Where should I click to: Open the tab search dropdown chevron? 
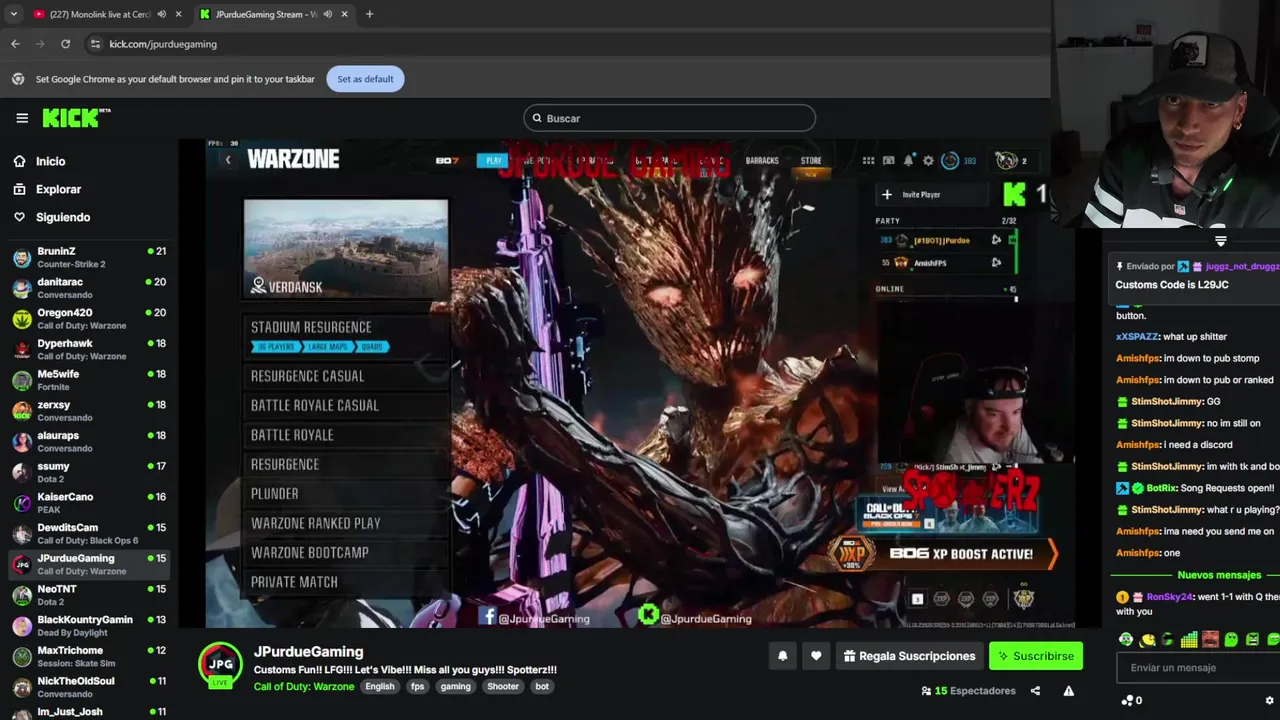[13, 14]
